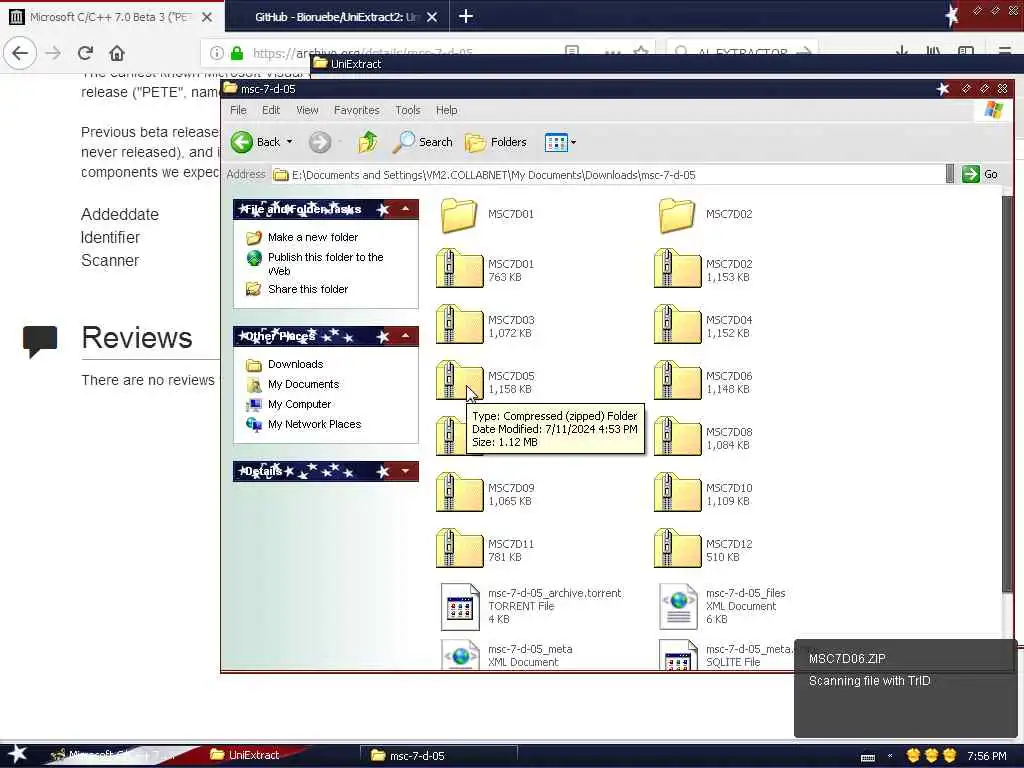Screen dimensions: 1024x768
Task: Select the MSC7D09 zipped folder
Action: pyautogui.click(x=487, y=494)
